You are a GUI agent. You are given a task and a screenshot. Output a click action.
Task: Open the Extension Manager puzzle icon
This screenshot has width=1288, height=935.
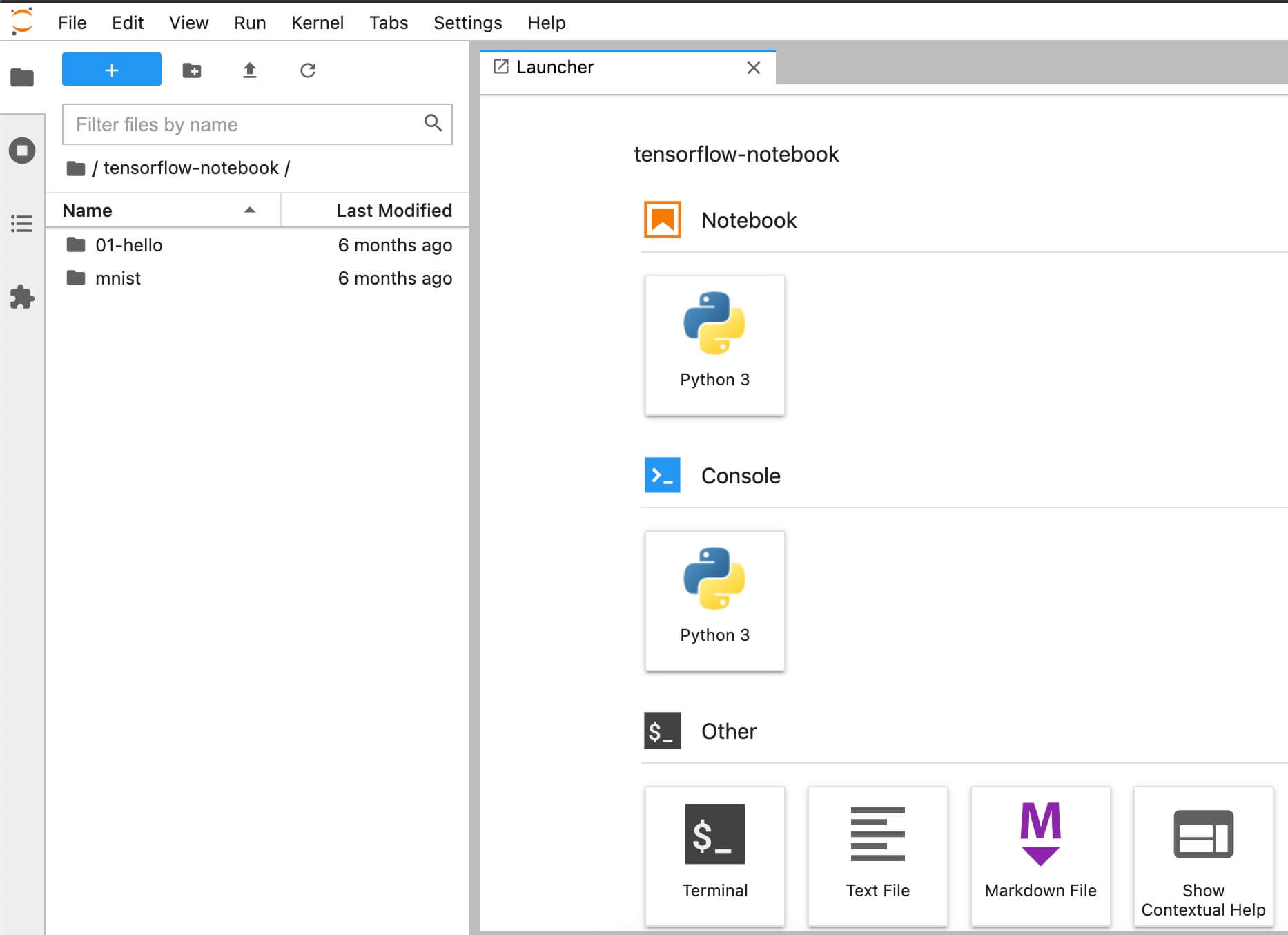coord(22,297)
